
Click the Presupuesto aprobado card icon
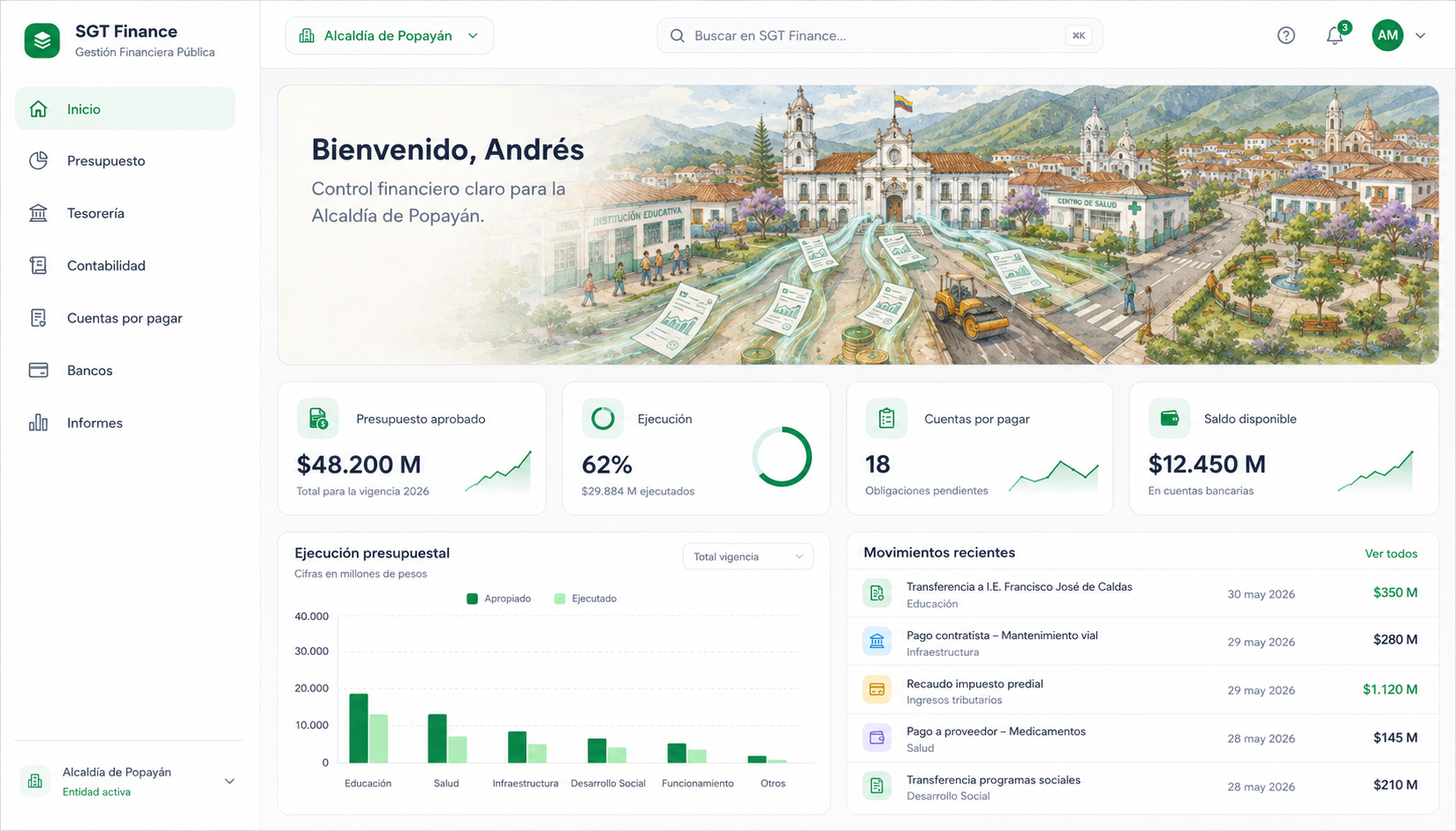pos(318,419)
